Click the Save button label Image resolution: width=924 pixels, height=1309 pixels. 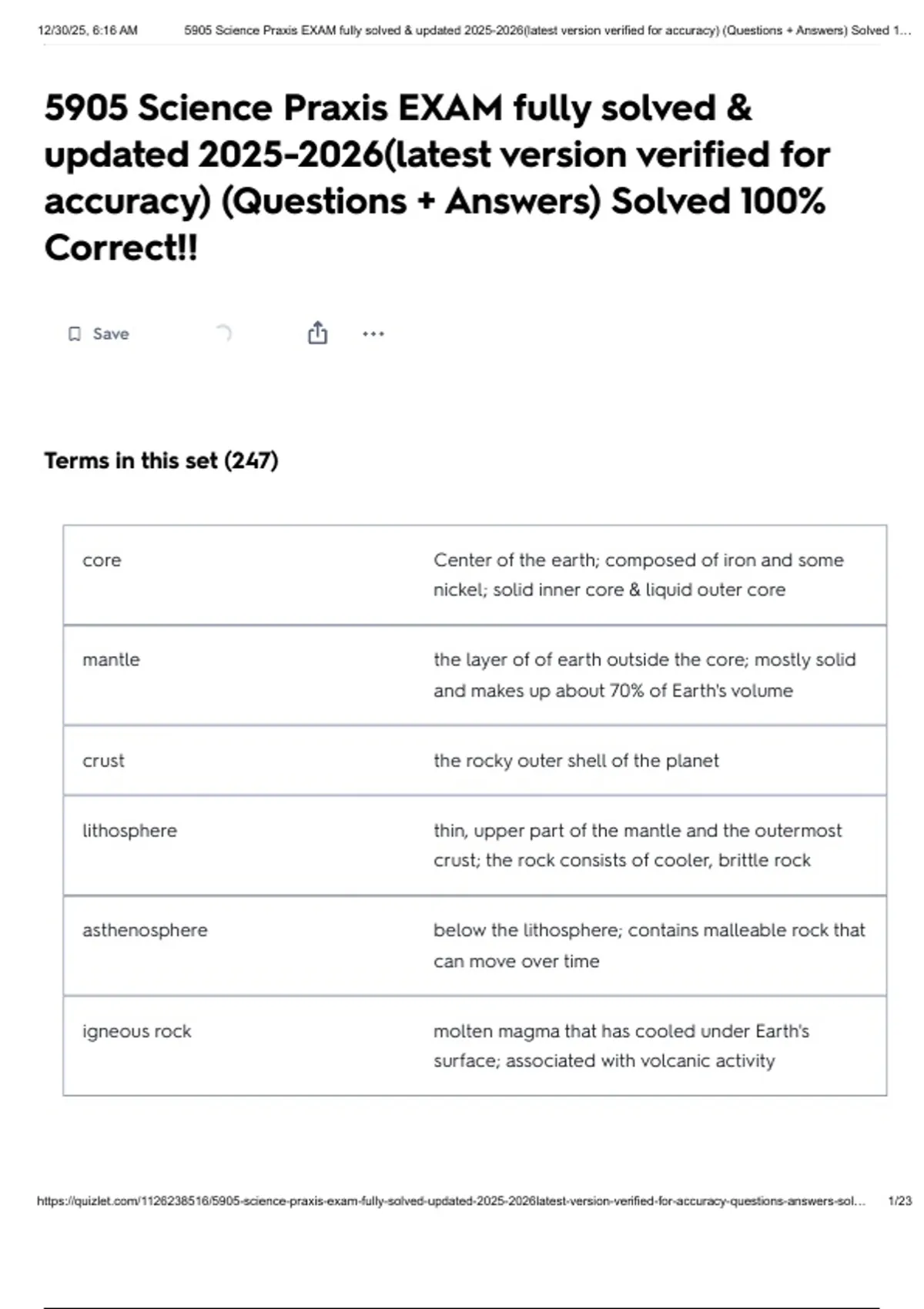tap(111, 333)
